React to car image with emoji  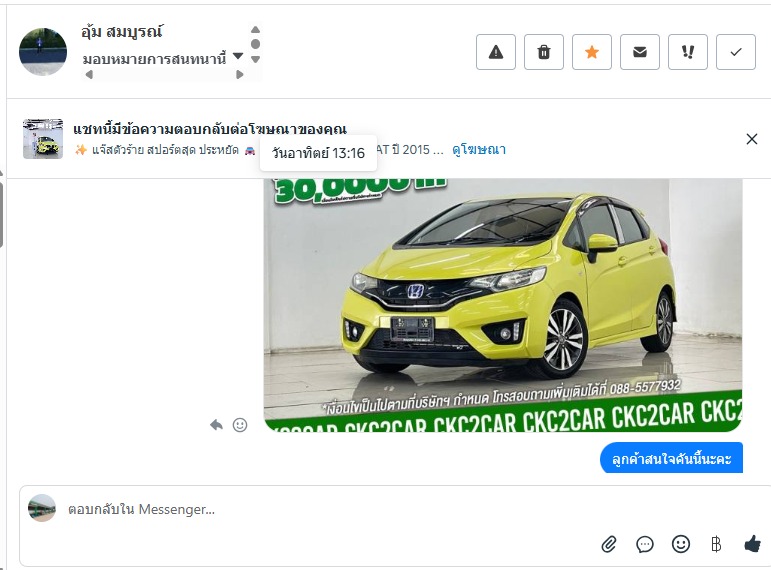[x=240, y=425]
